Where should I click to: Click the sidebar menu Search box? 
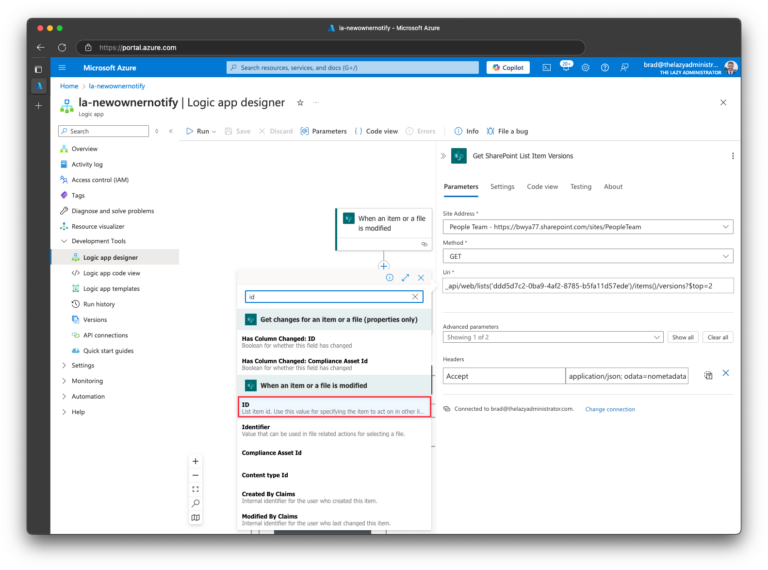(103, 131)
